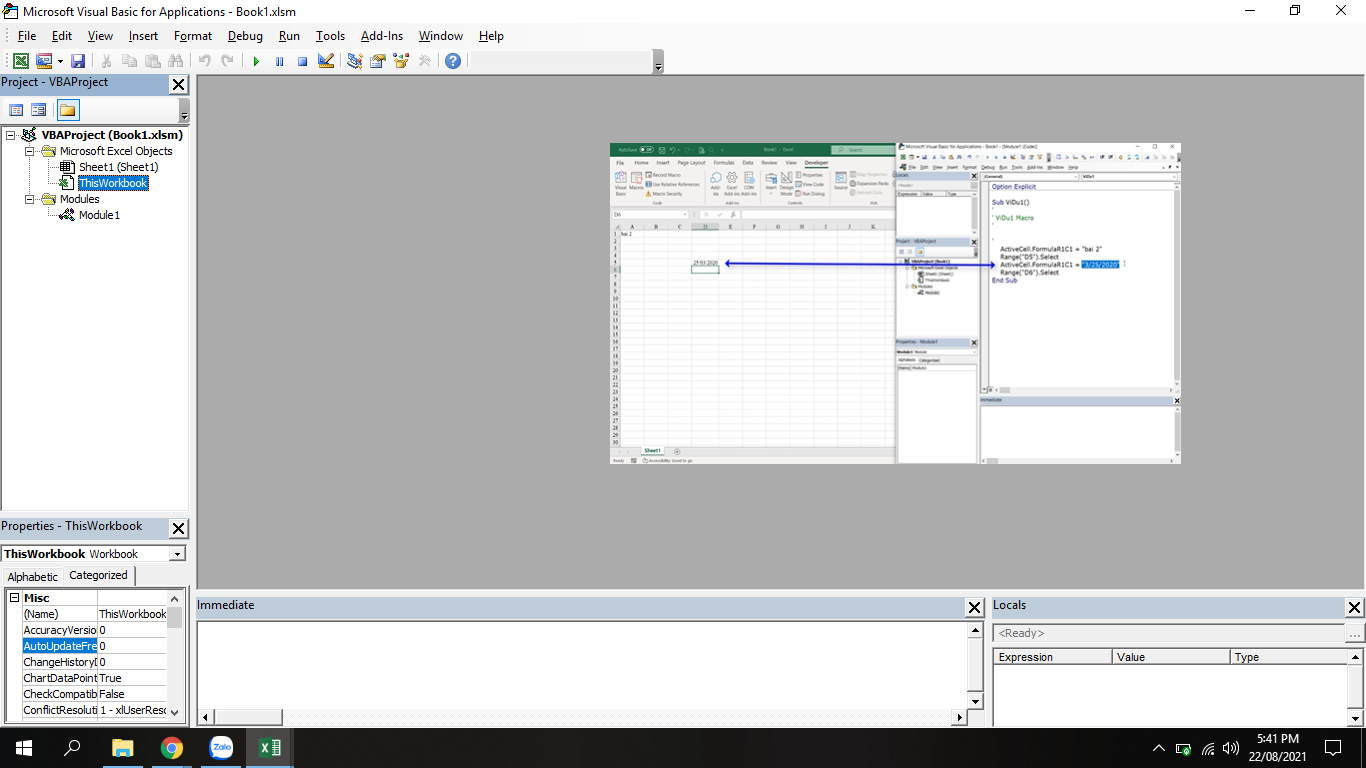Click the Copy icon in the toolbar
The image size is (1366, 768).
click(129, 61)
